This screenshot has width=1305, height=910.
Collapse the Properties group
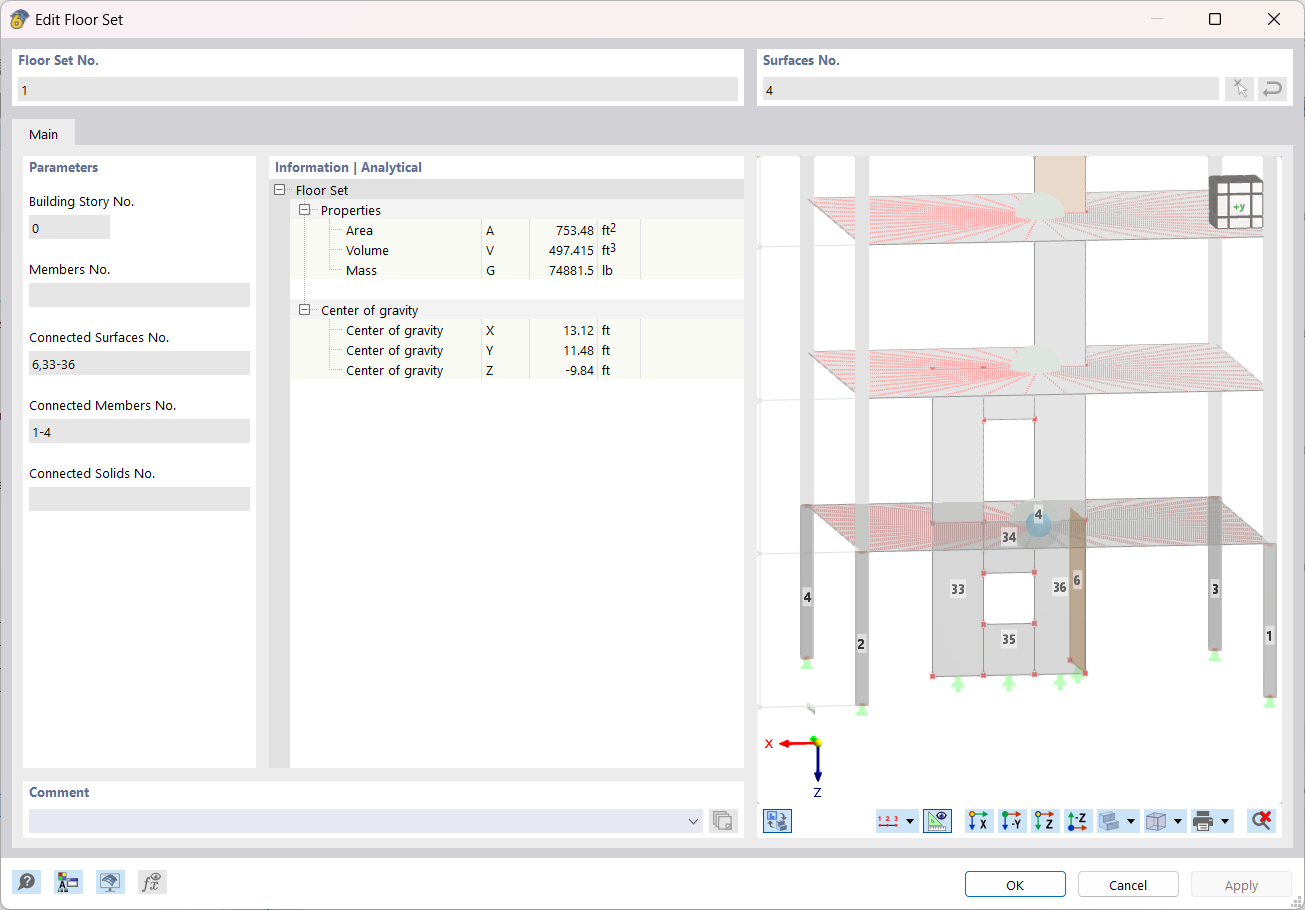click(304, 210)
